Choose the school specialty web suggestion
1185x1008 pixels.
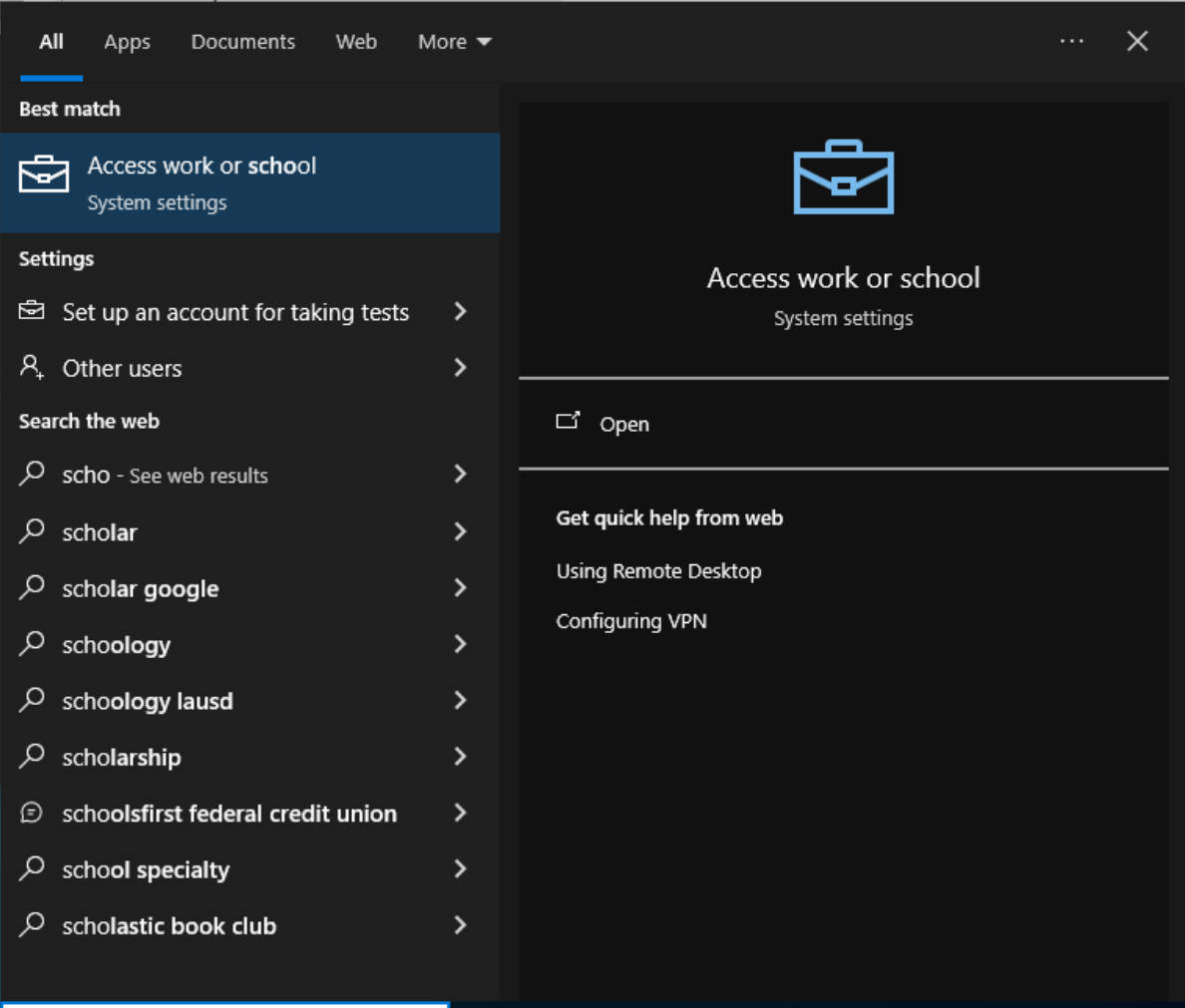pyautogui.click(x=146, y=870)
